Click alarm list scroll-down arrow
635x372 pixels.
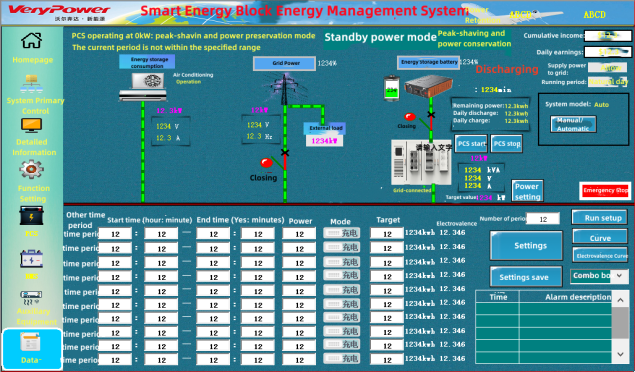pyautogui.click(x=620, y=354)
